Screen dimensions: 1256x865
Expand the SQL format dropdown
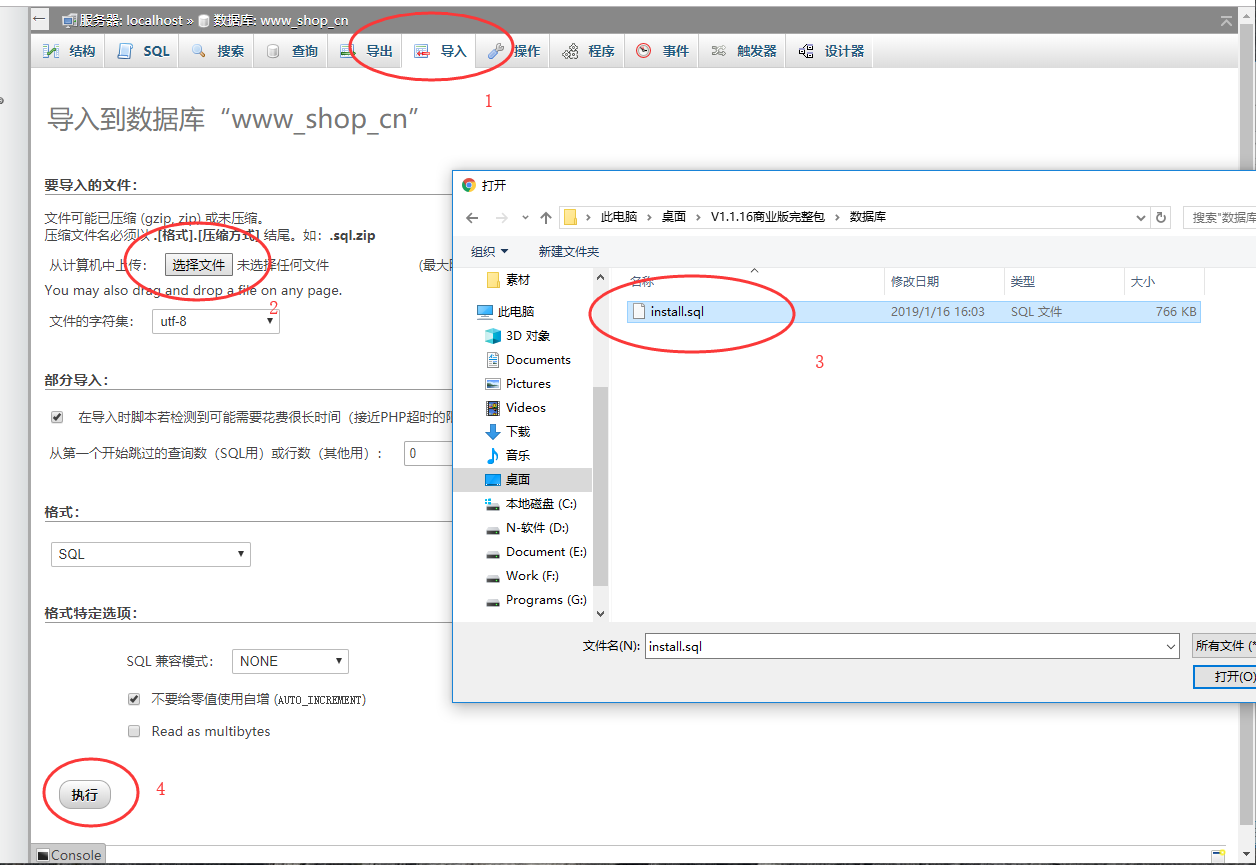[x=150, y=554]
